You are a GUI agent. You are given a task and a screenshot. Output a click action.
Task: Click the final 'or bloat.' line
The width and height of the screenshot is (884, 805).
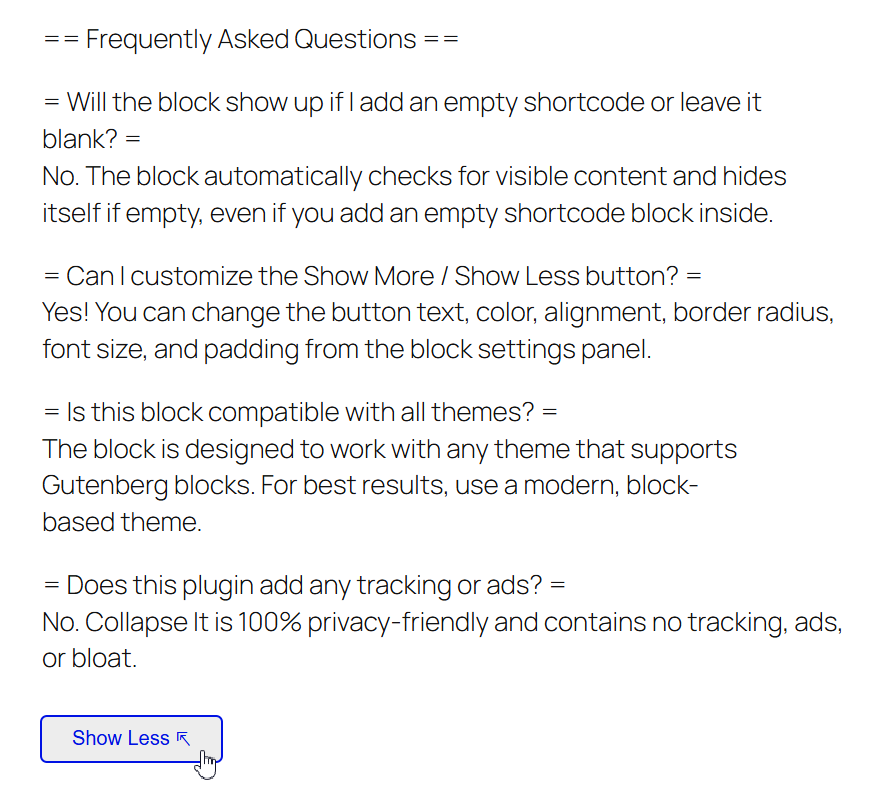click(90, 659)
